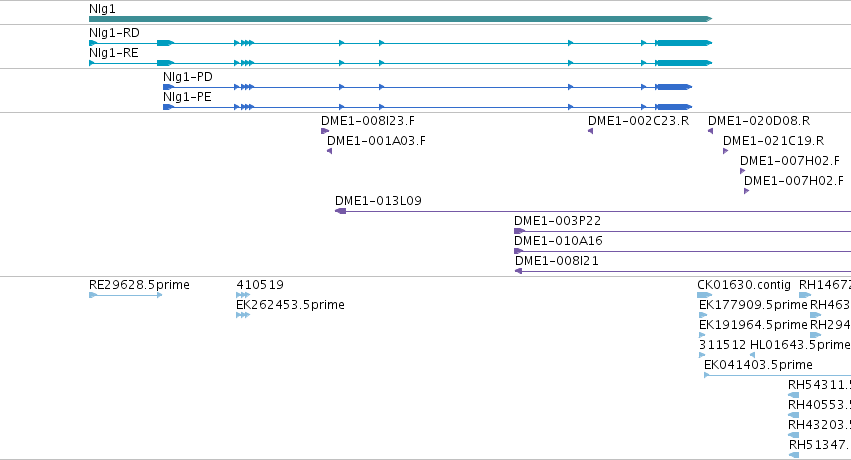
Task: Open the Nlg1-RD transcript label
Action: click(x=114, y=33)
